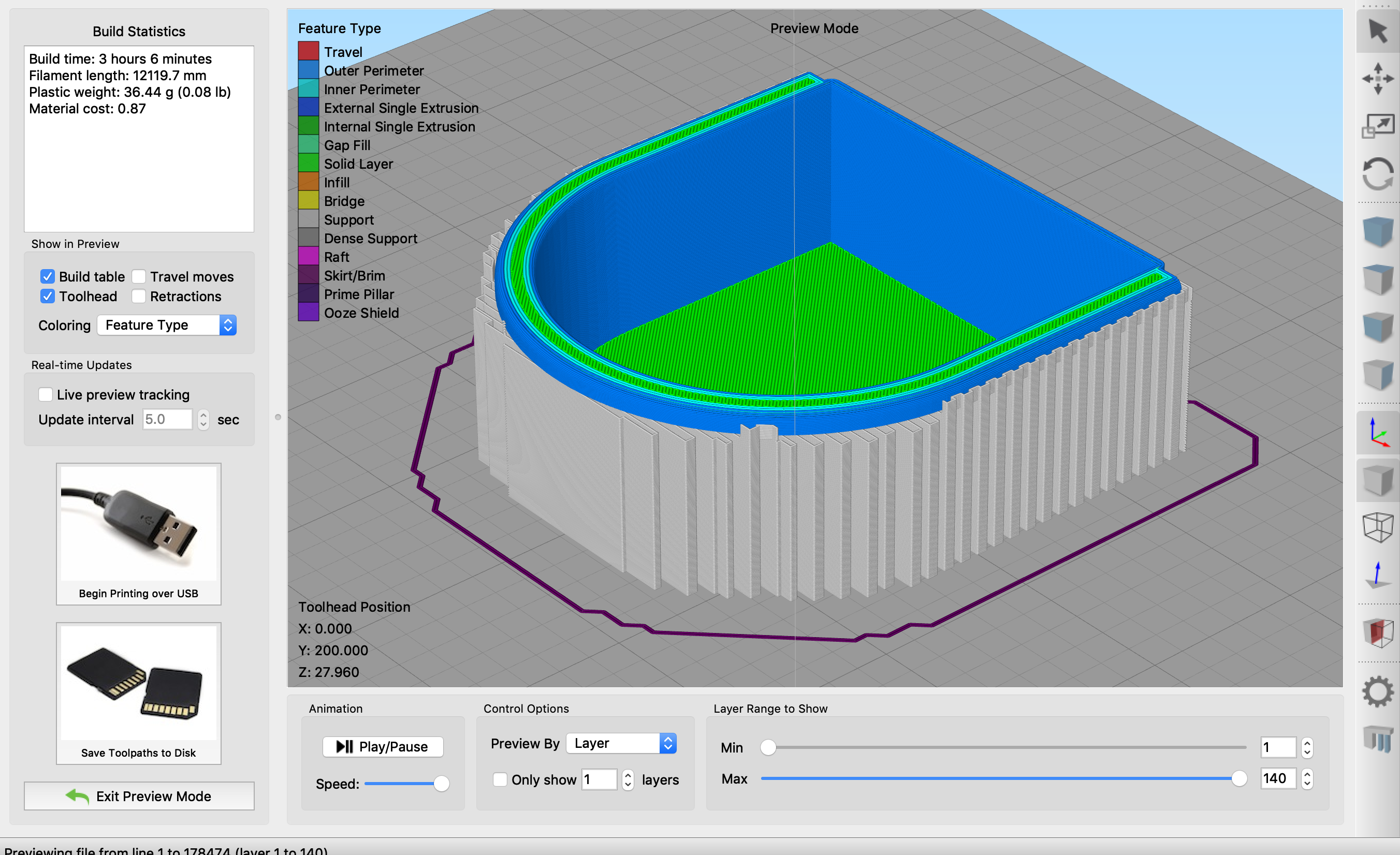Click the Update interval stepper arrows
The height and width of the screenshot is (855, 1400).
coord(203,419)
